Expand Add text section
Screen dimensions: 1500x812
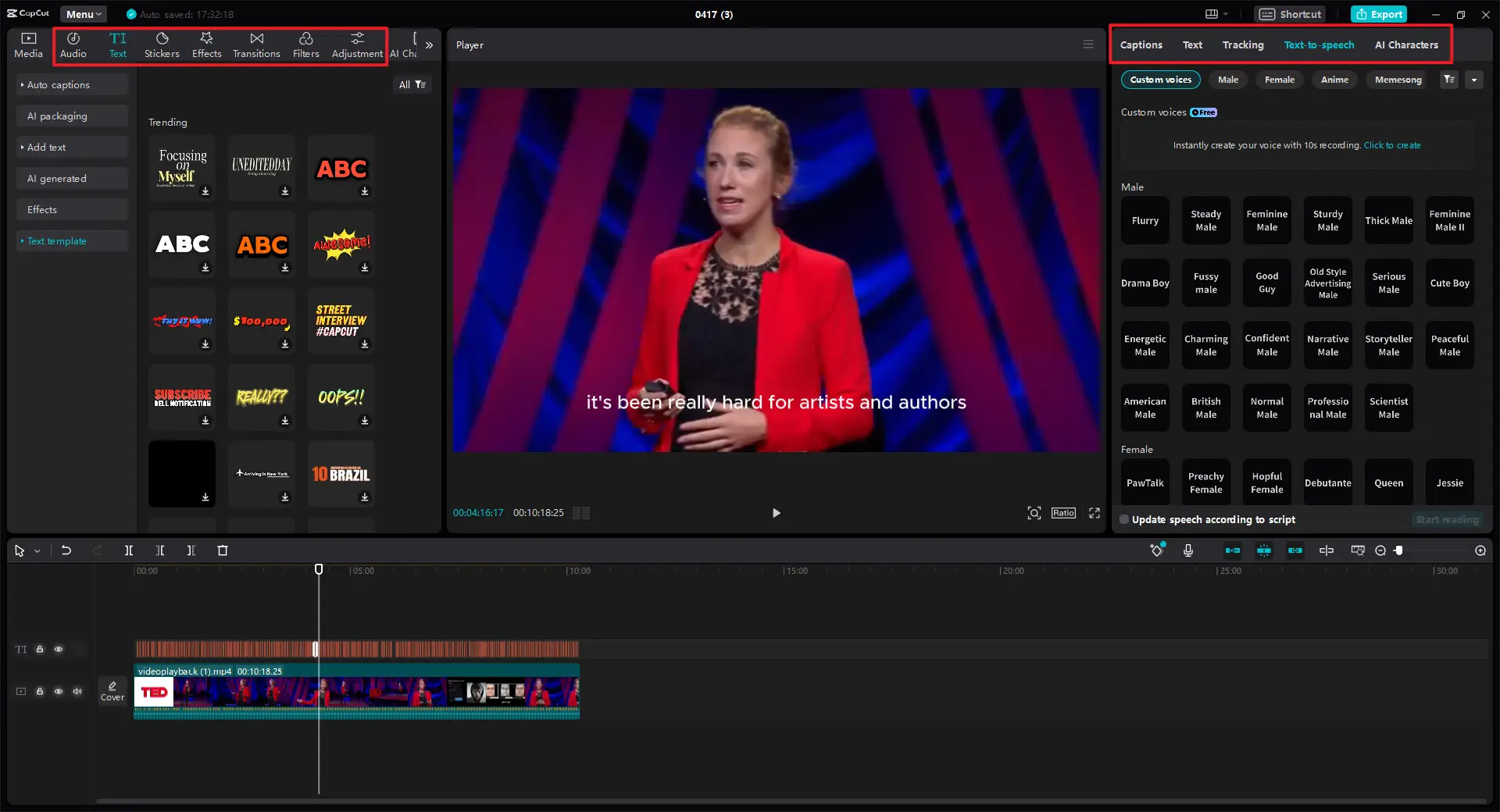[x=72, y=147]
